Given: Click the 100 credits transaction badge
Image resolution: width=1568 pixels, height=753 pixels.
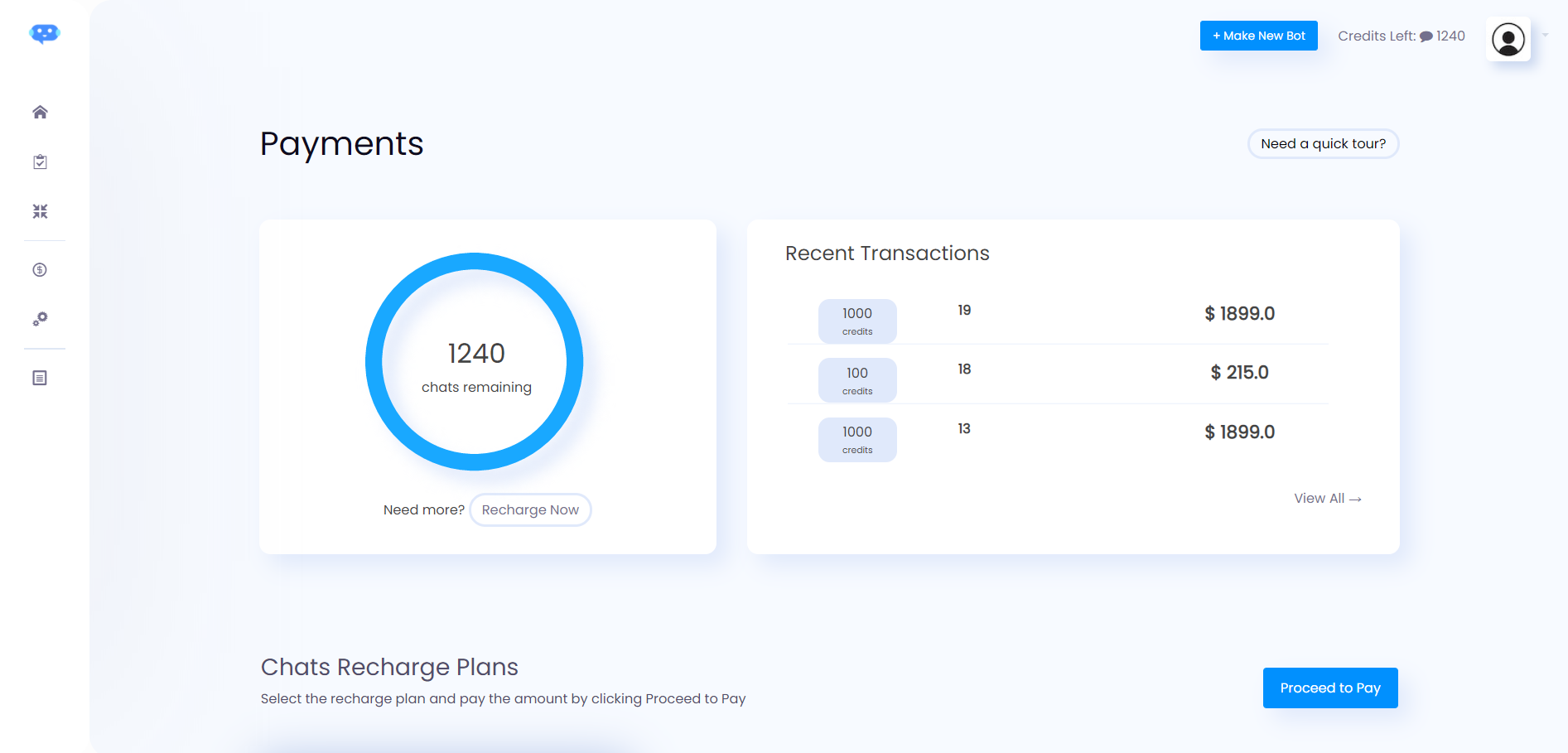Looking at the screenshot, I should click(857, 380).
